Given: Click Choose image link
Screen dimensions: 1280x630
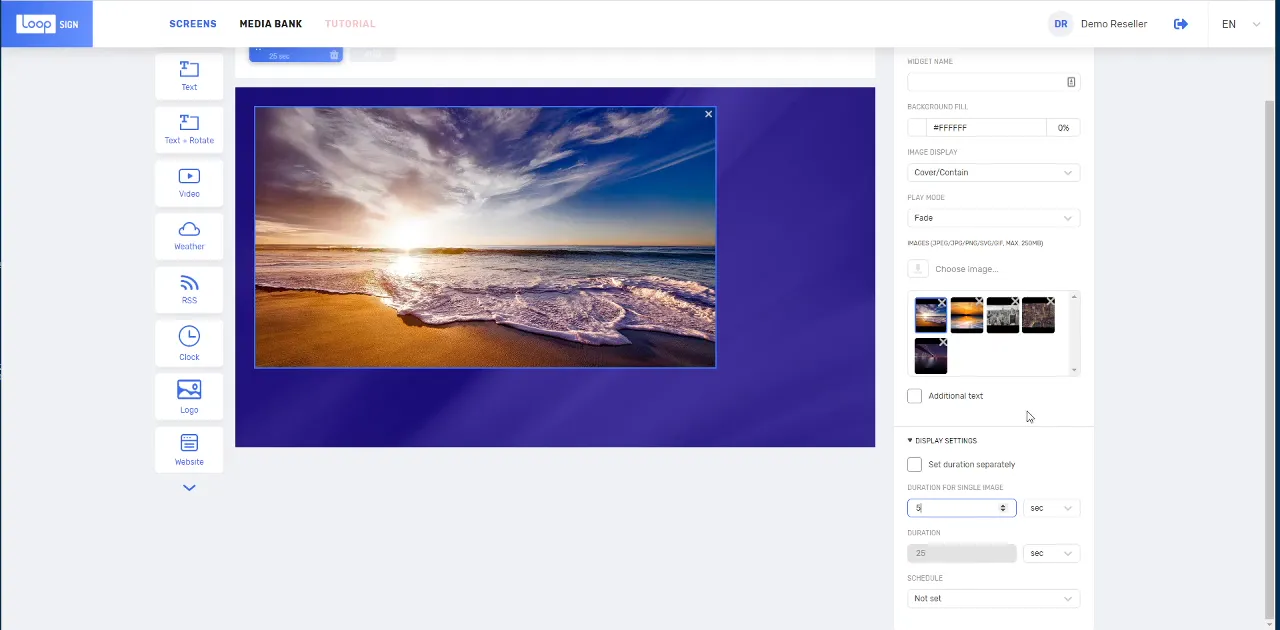Looking at the screenshot, I should [x=967, y=269].
